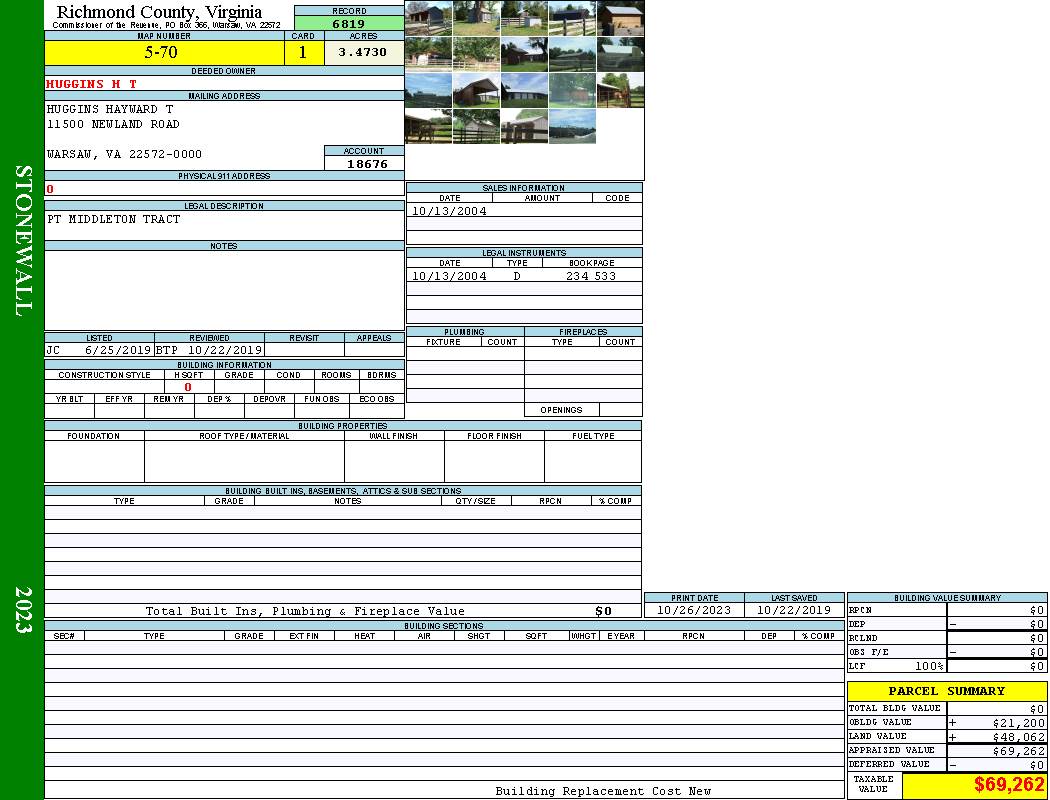Click the acres value 3.4730
The height and width of the screenshot is (800, 1050).
(x=362, y=53)
